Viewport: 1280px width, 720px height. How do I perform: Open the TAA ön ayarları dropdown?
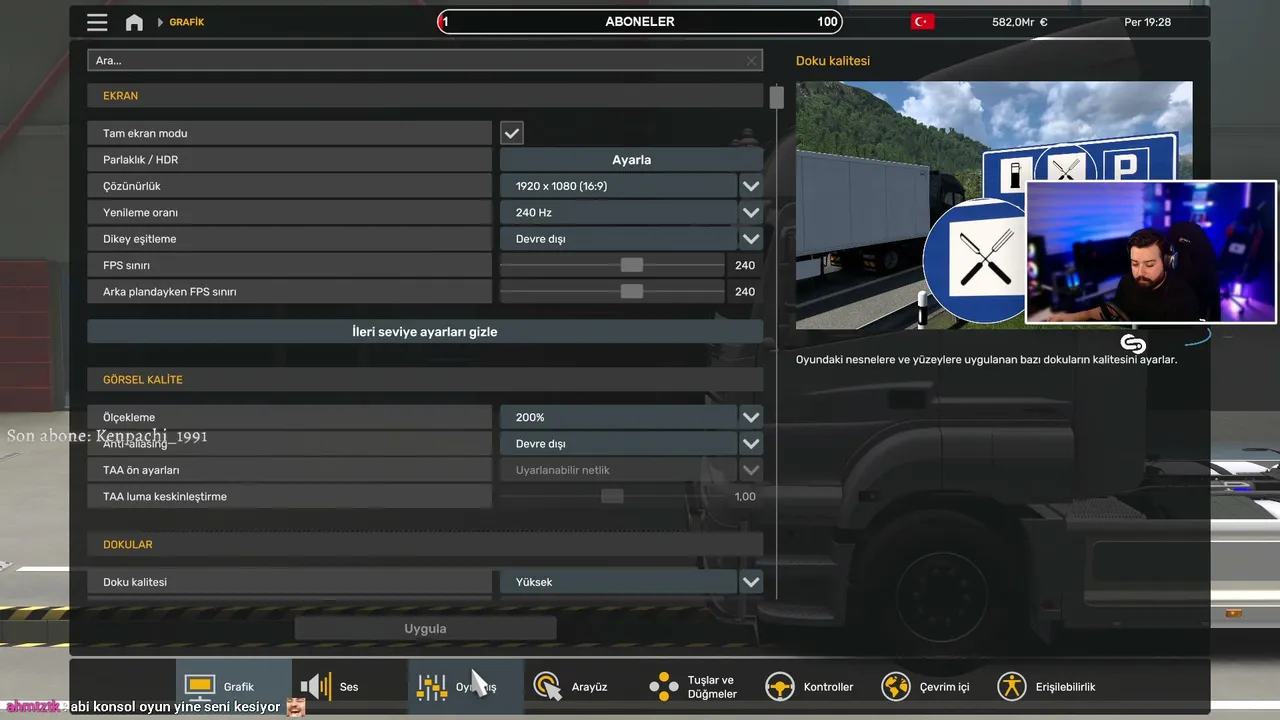[631, 470]
